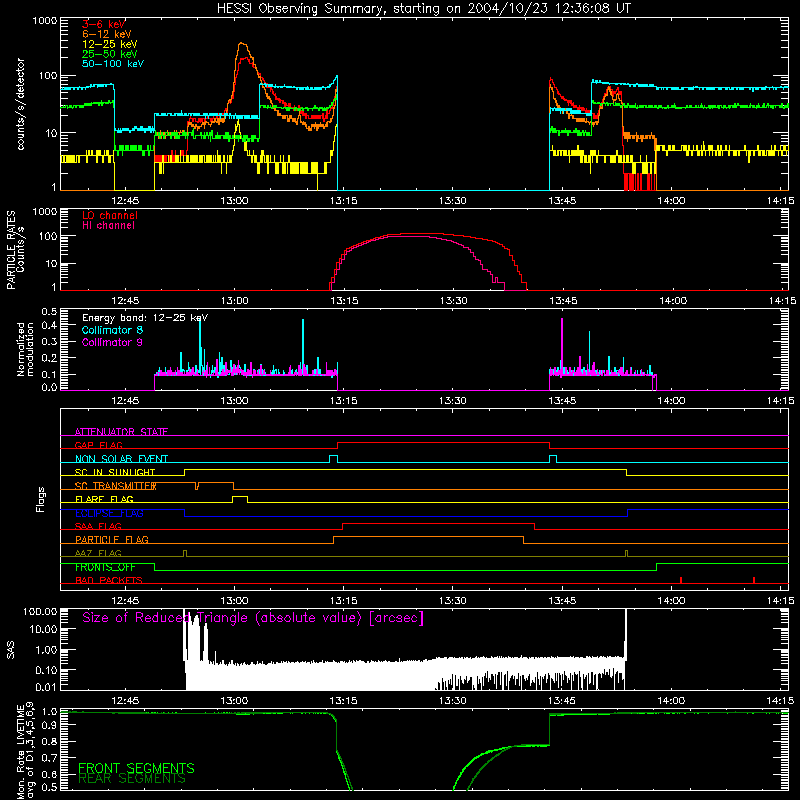The image size is (800, 800).
Task: Click the 'GAP FLAG' label
Action: (x=98, y=445)
